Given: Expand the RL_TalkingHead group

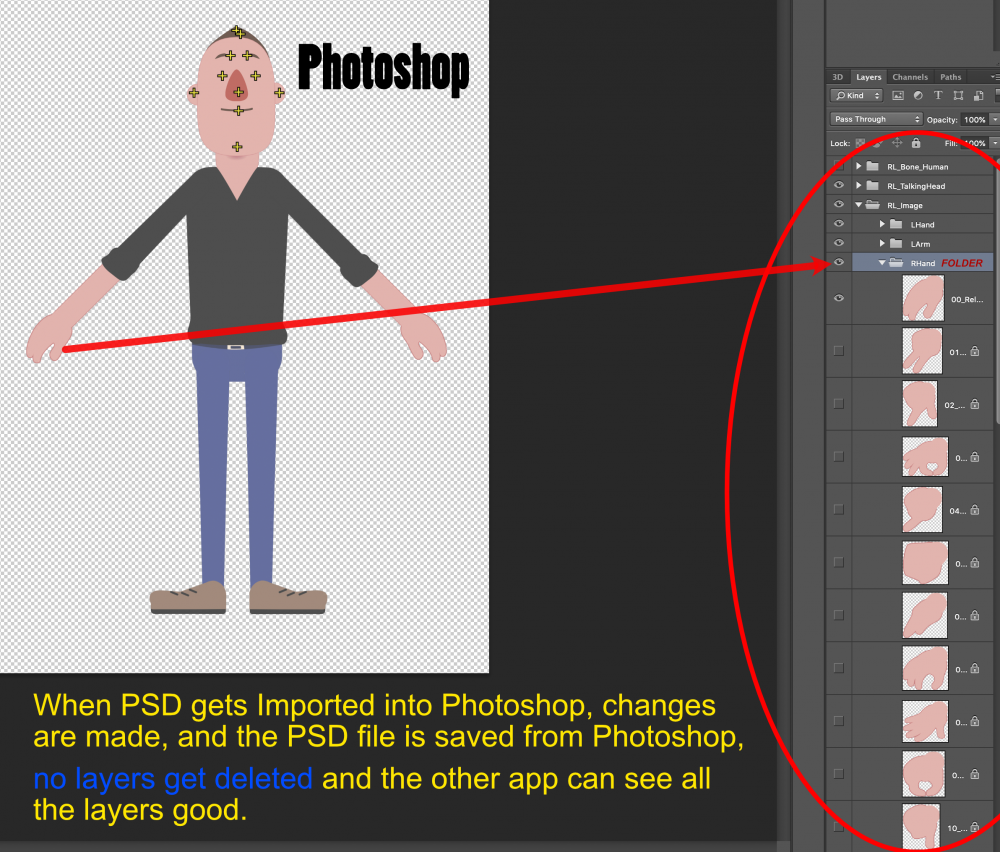Looking at the screenshot, I should [x=858, y=185].
